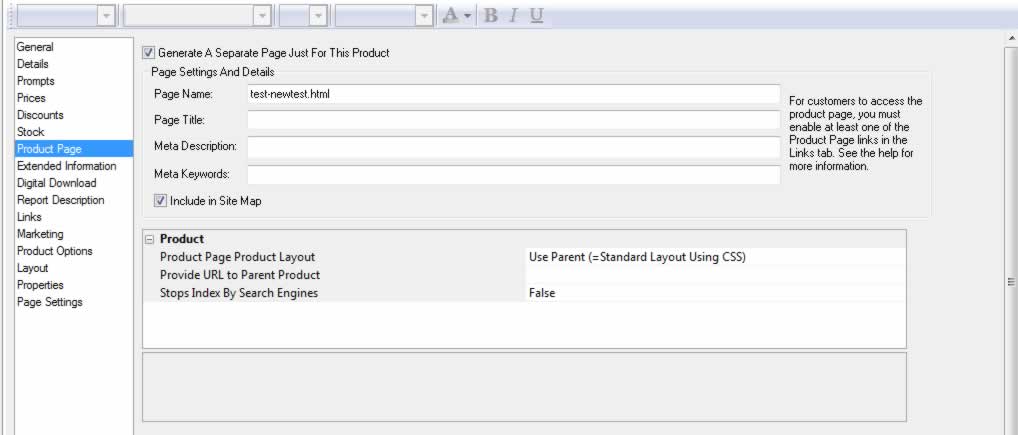Click the vertical scrollbar up arrow
Screen dimensions: 1018x435
tap(1011, 38)
